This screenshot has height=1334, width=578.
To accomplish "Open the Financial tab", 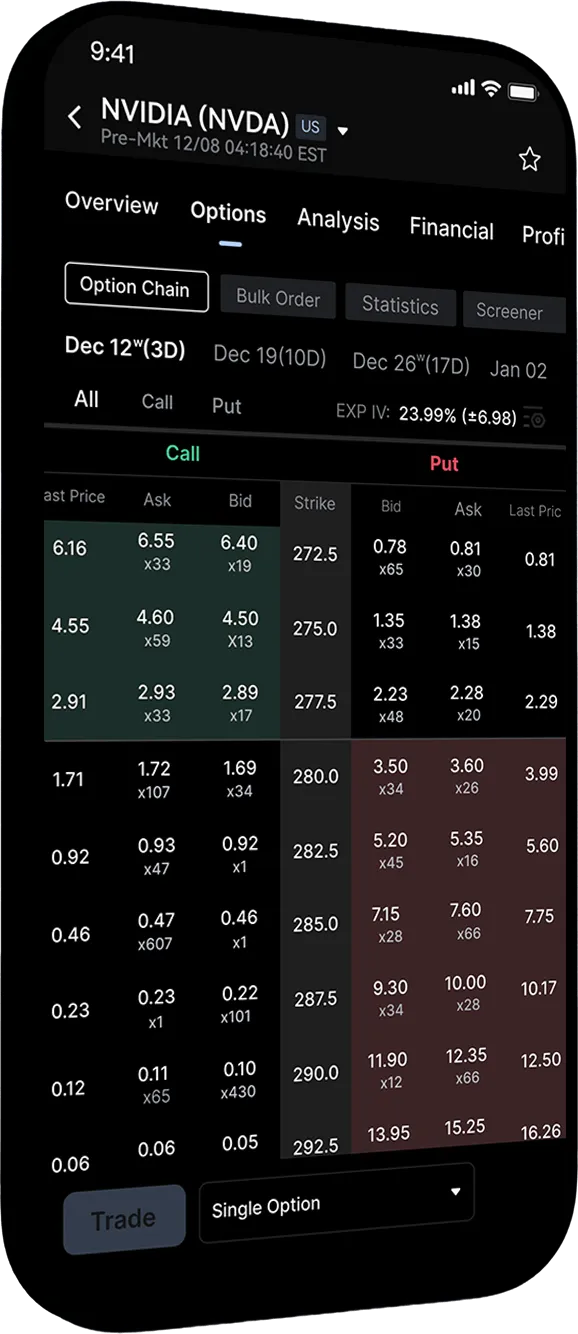I will click(452, 229).
